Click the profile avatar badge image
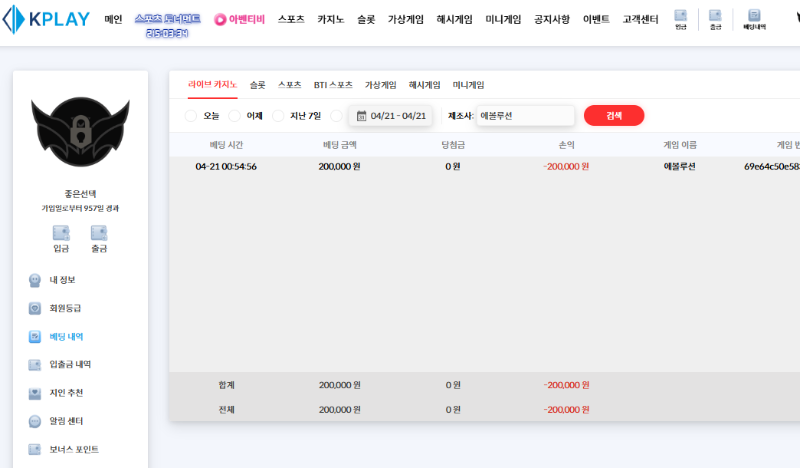 [x=81, y=132]
